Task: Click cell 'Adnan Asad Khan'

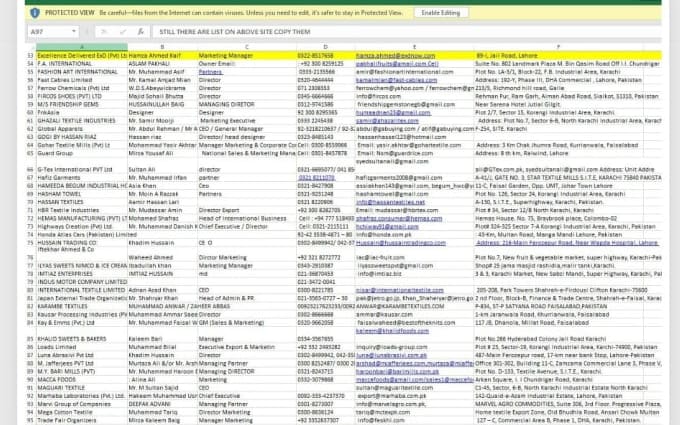Action: pos(152,290)
